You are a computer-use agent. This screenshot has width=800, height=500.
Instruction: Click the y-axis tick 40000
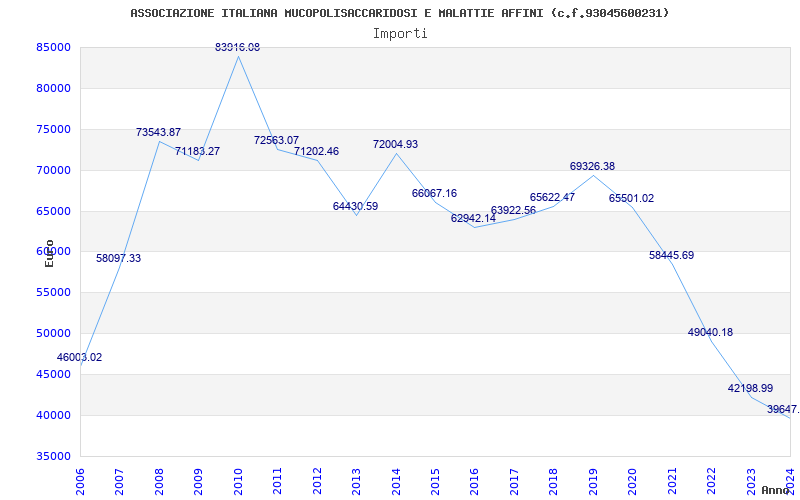pos(53,415)
